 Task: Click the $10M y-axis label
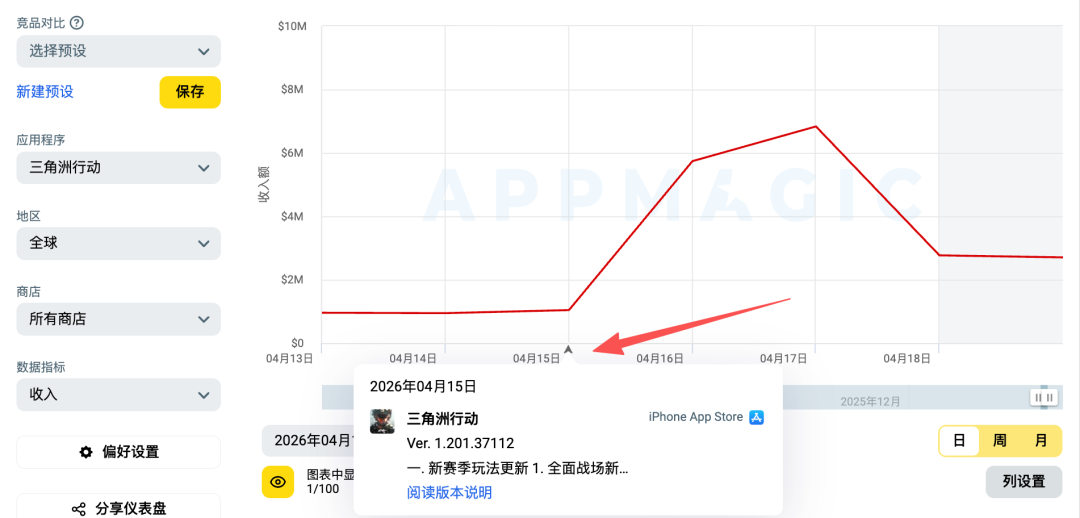click(x=290, y=26)
